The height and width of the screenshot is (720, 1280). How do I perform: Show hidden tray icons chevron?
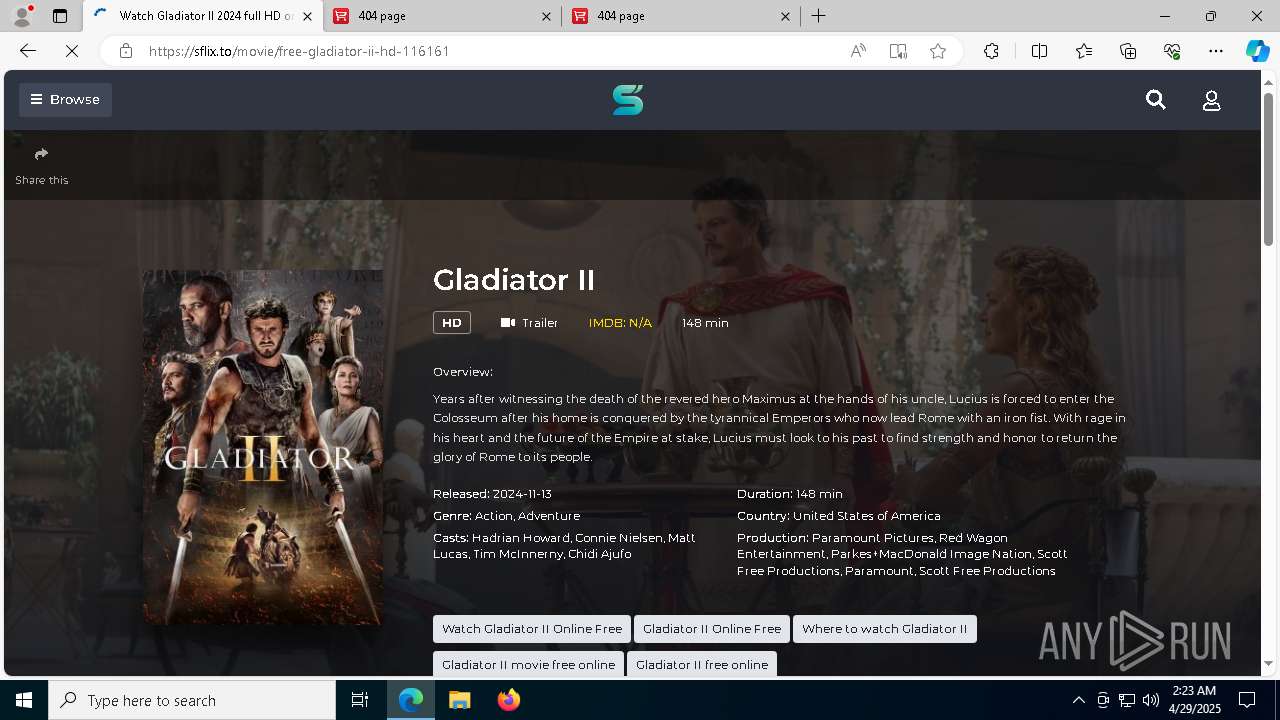point(1078,700)
